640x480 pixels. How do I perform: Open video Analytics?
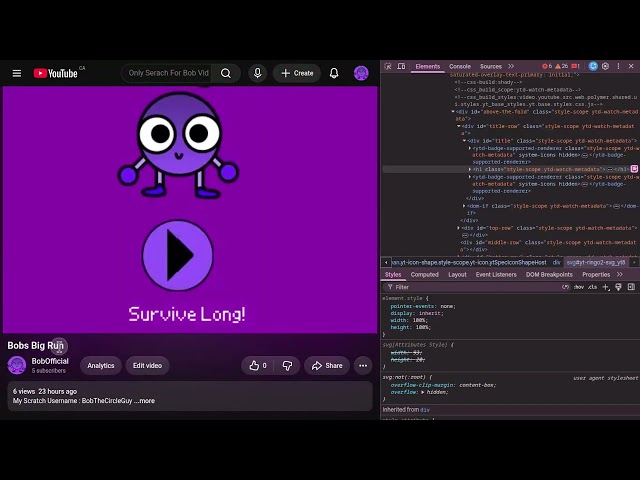coord(100,366)
